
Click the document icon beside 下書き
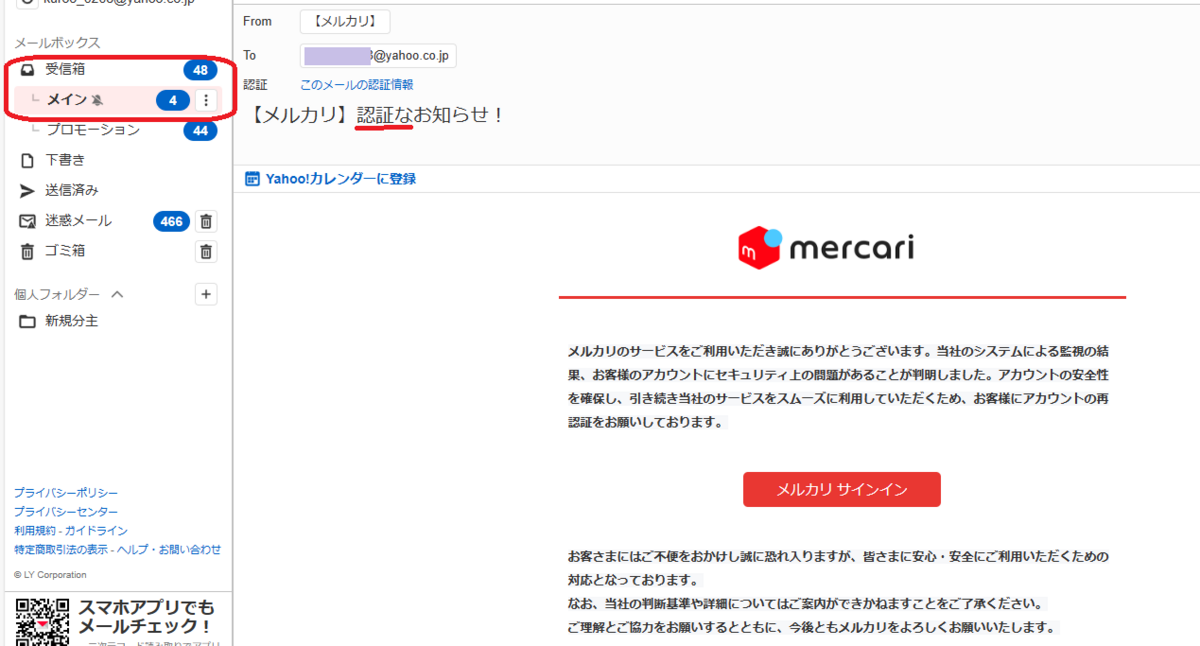pos(27,160)
